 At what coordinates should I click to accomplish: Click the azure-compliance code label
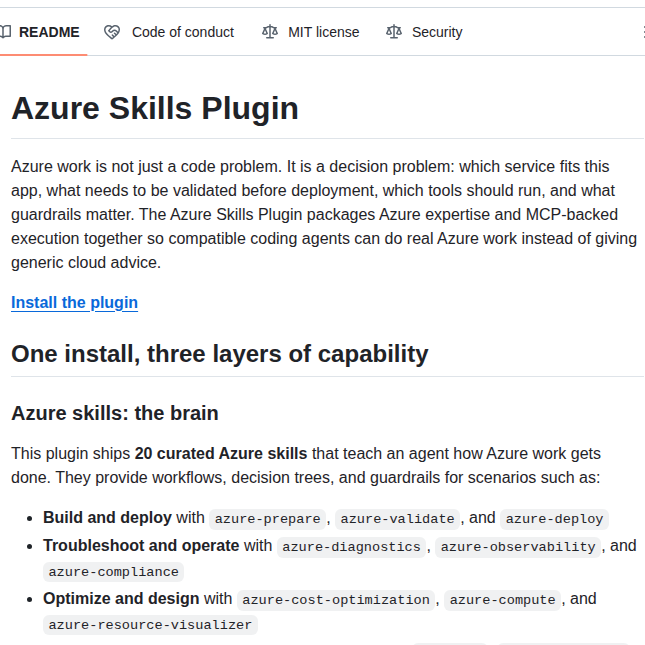click(114, 572)
